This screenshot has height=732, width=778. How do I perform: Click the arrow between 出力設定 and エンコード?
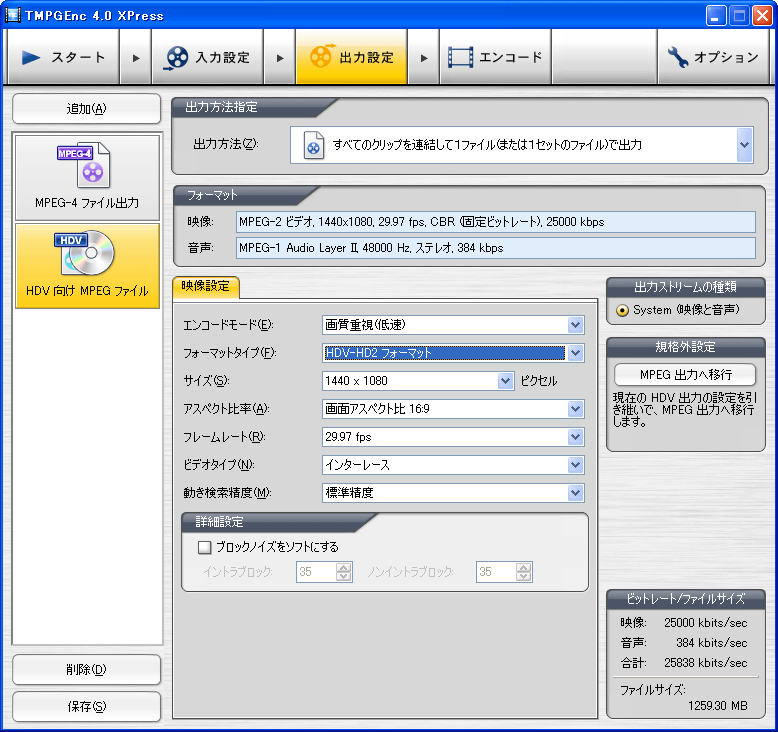[424, 58]
